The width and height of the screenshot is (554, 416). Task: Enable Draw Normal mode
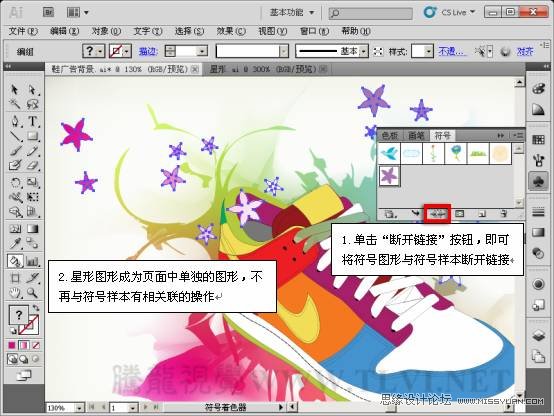(12, 359)
